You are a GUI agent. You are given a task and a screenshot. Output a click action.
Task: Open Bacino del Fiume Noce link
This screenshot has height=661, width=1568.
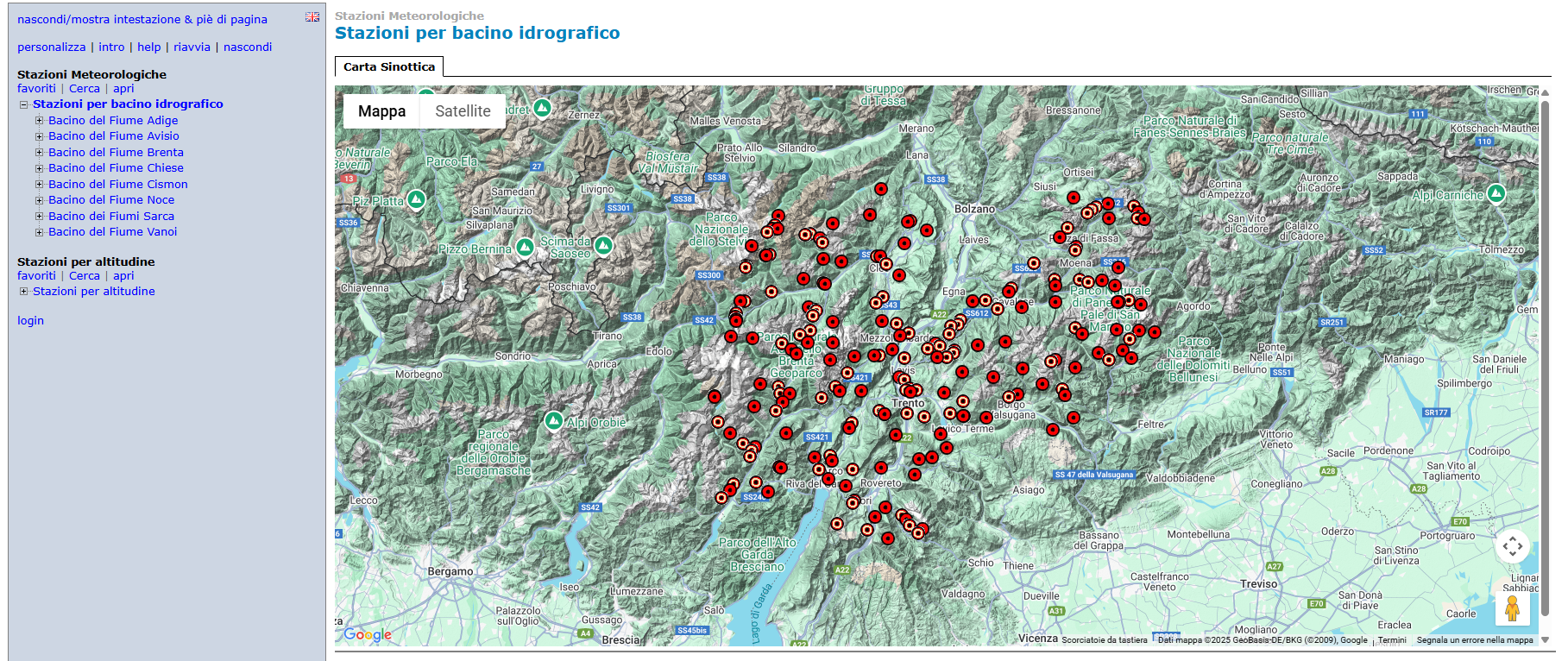111,199
